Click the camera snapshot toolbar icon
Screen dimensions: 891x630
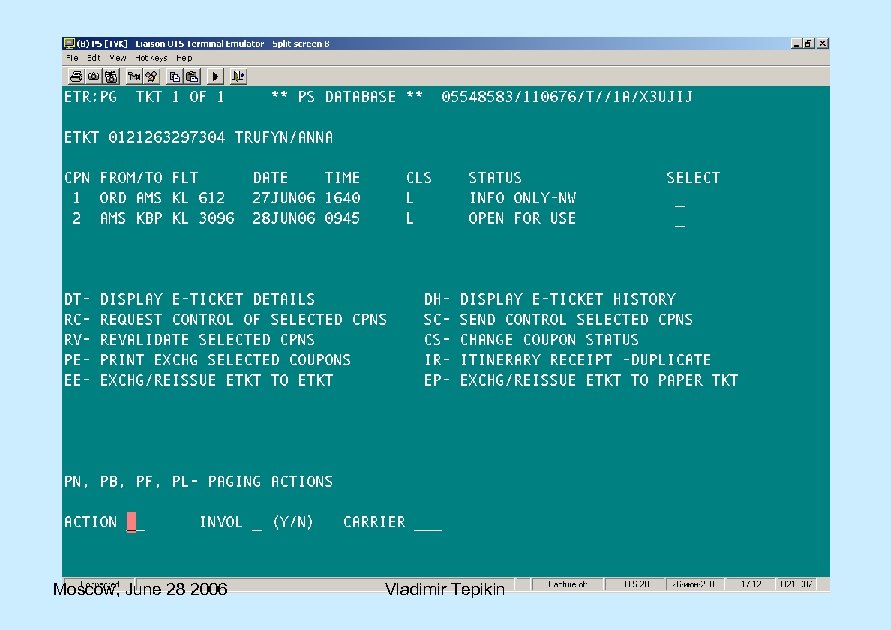[x=94, y=76]
